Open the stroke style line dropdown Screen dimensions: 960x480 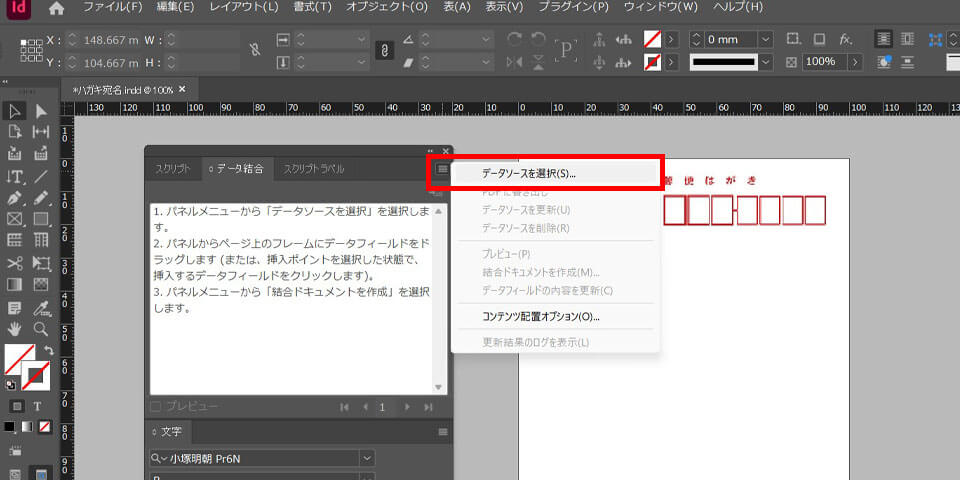(x=768, y=62)
